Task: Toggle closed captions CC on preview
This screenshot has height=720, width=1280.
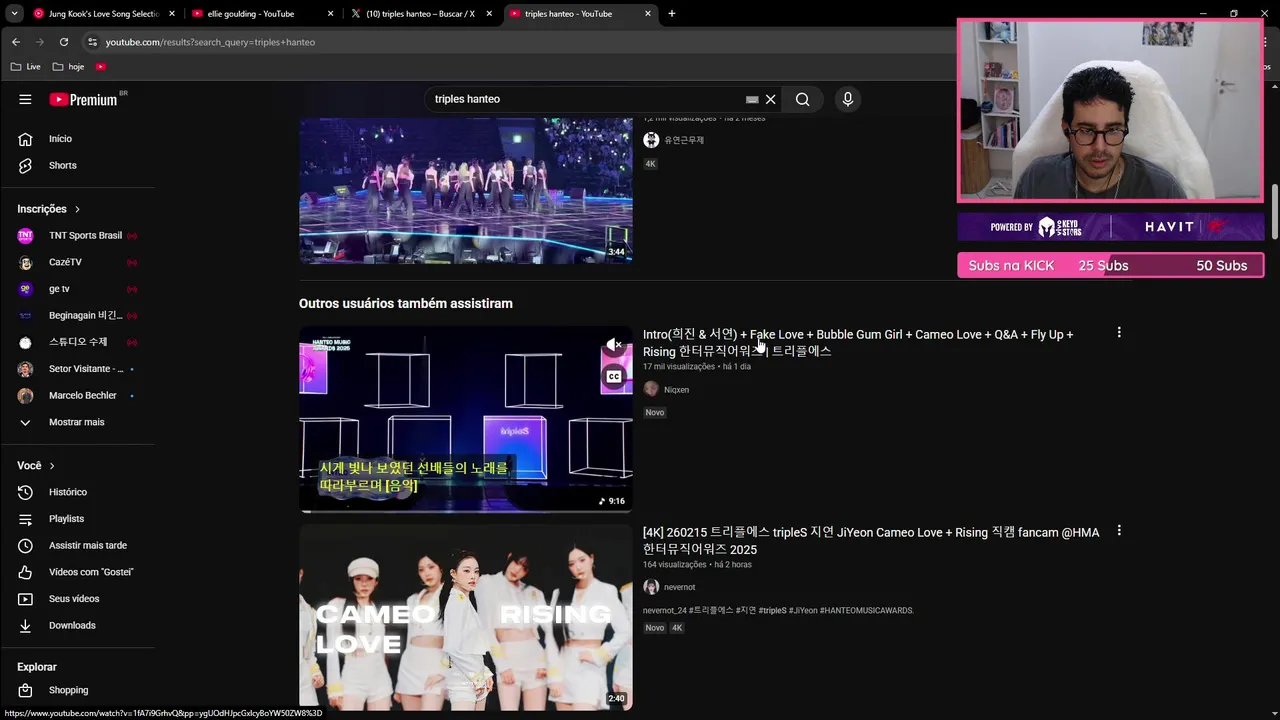Action: [614, 377]
